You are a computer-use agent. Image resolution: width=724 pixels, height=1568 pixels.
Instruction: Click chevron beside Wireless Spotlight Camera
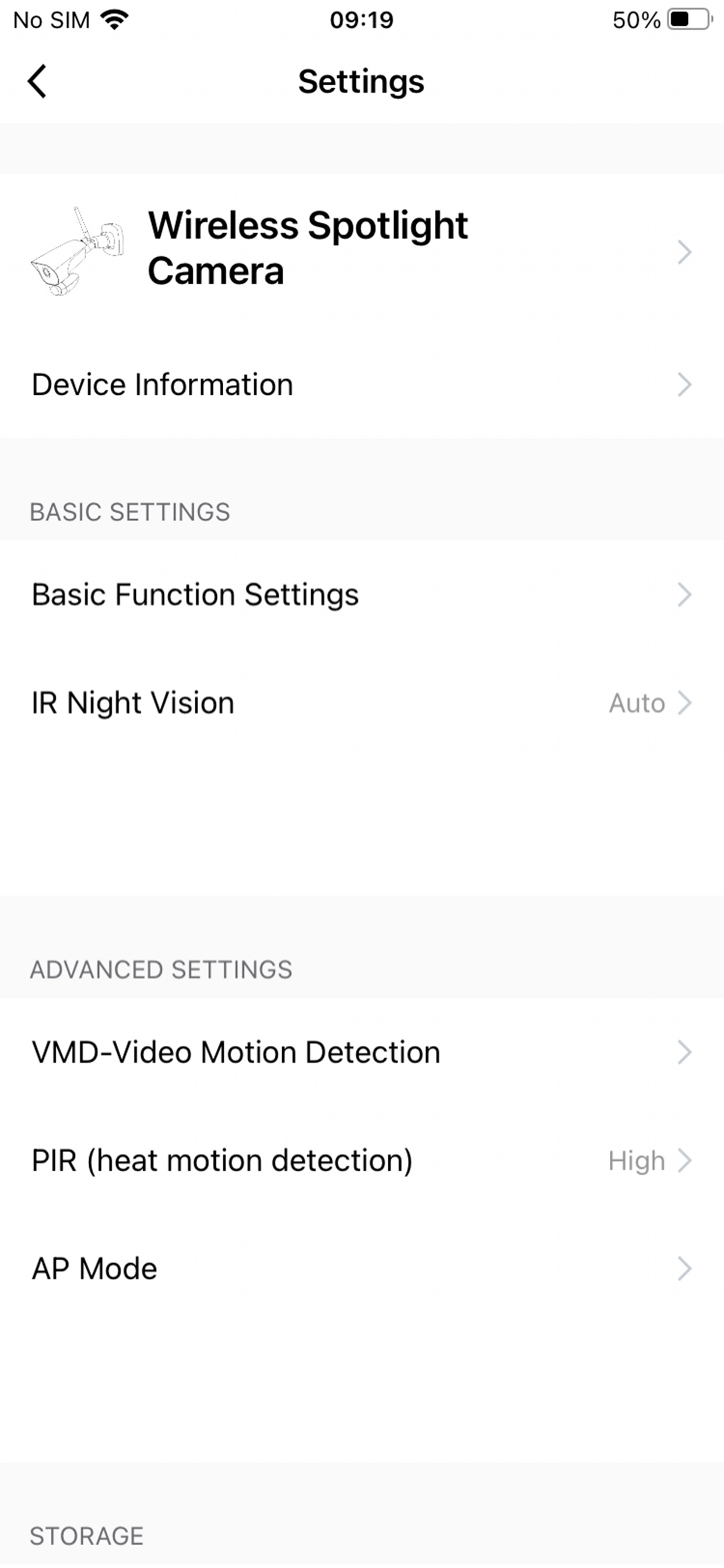684,251
